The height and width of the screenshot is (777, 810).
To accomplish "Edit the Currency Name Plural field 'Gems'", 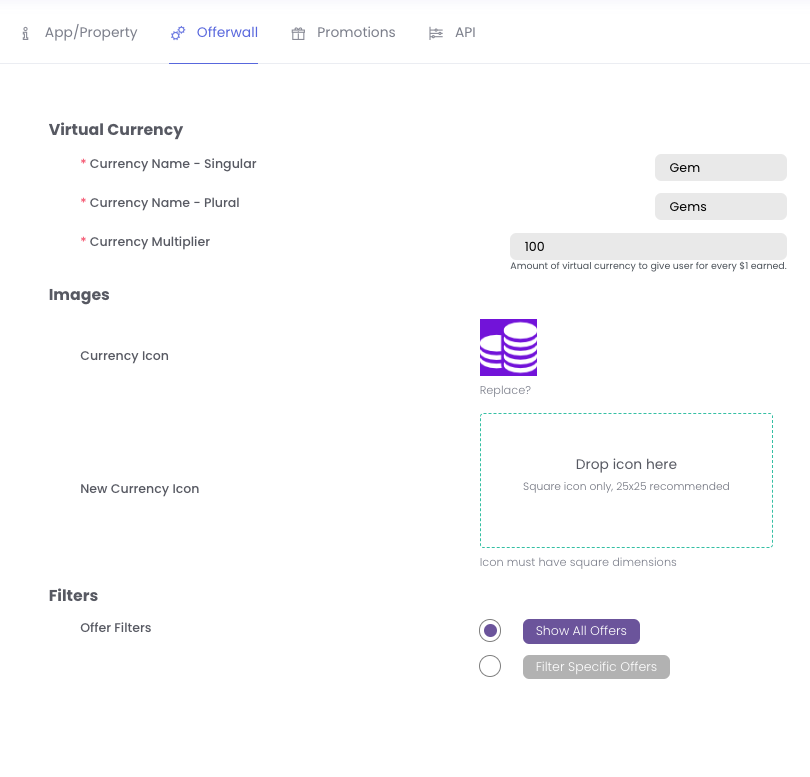I will pyautogui.click(x=721, y=207).
